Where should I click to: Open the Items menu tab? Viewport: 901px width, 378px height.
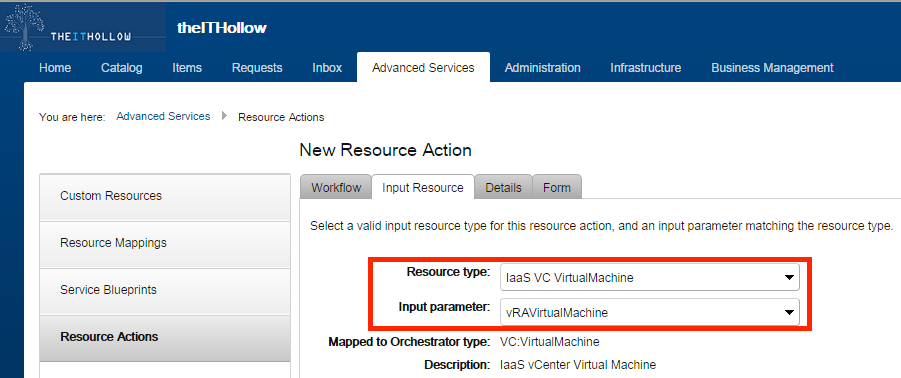pos(187,68)
